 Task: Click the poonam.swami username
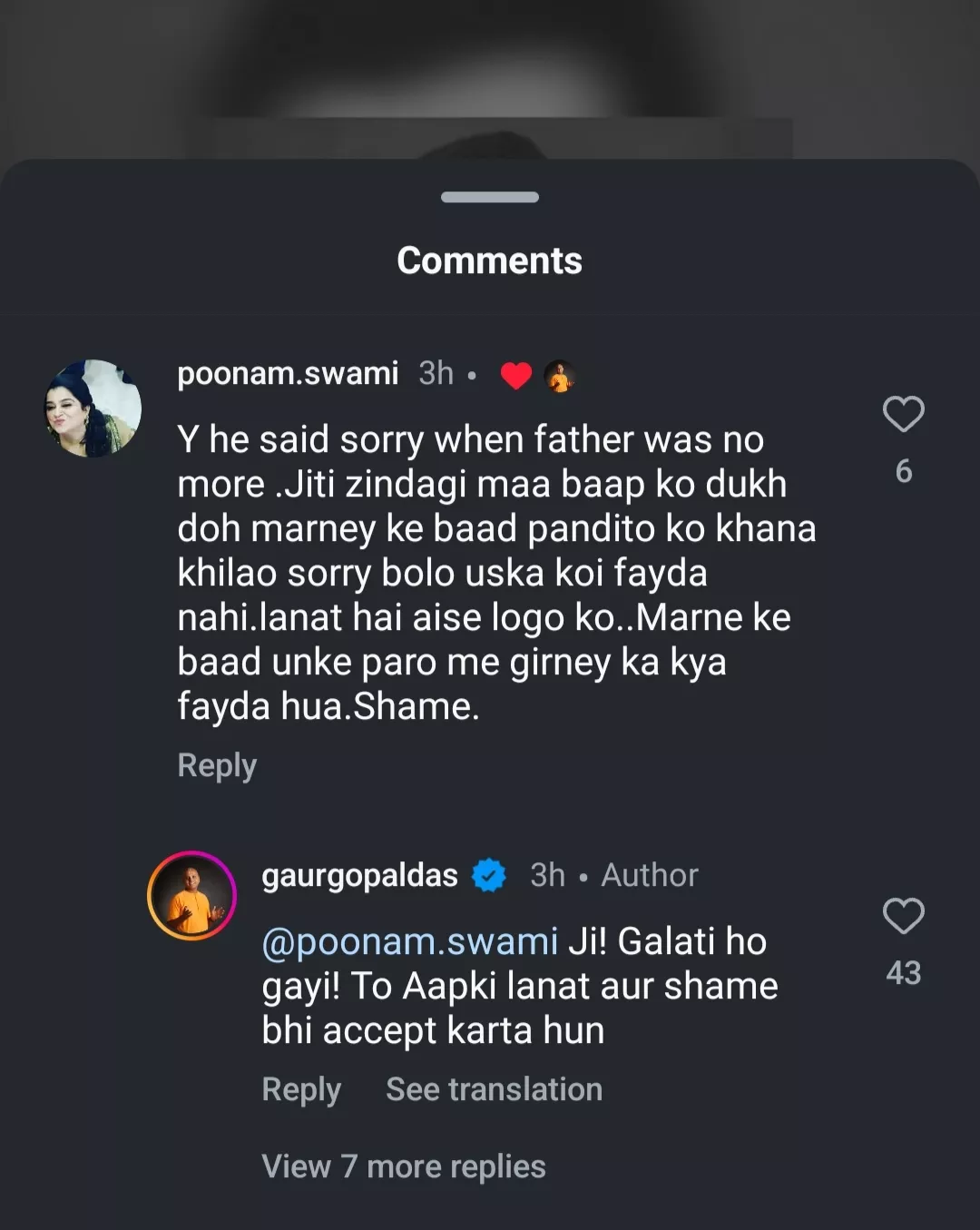(288, 373)
